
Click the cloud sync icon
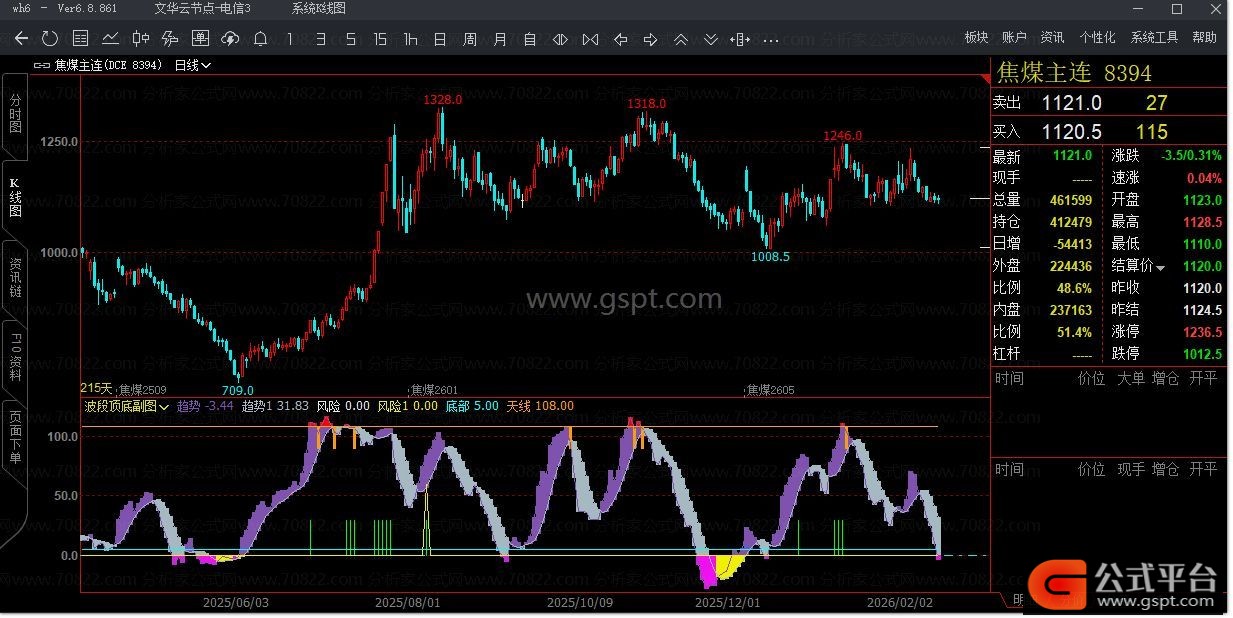230,39
